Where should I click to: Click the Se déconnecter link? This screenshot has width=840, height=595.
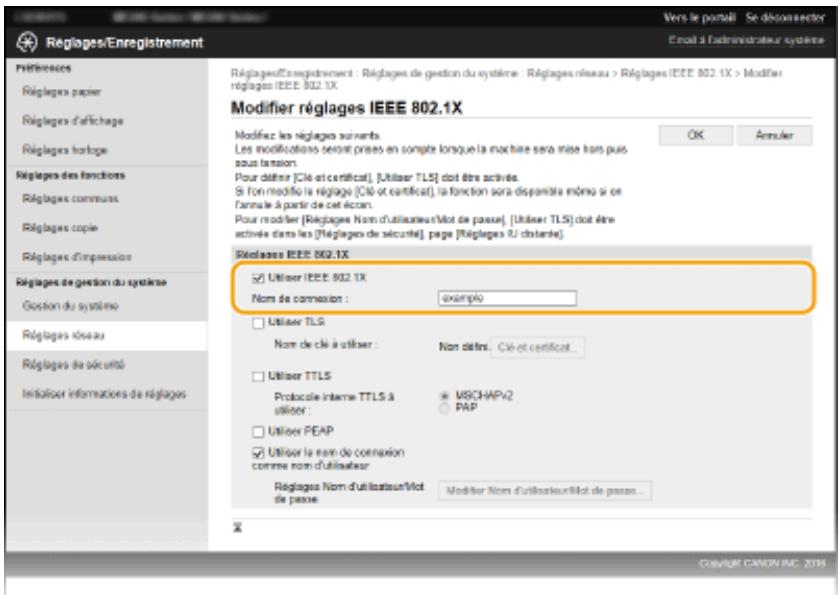tap(785, 18)
